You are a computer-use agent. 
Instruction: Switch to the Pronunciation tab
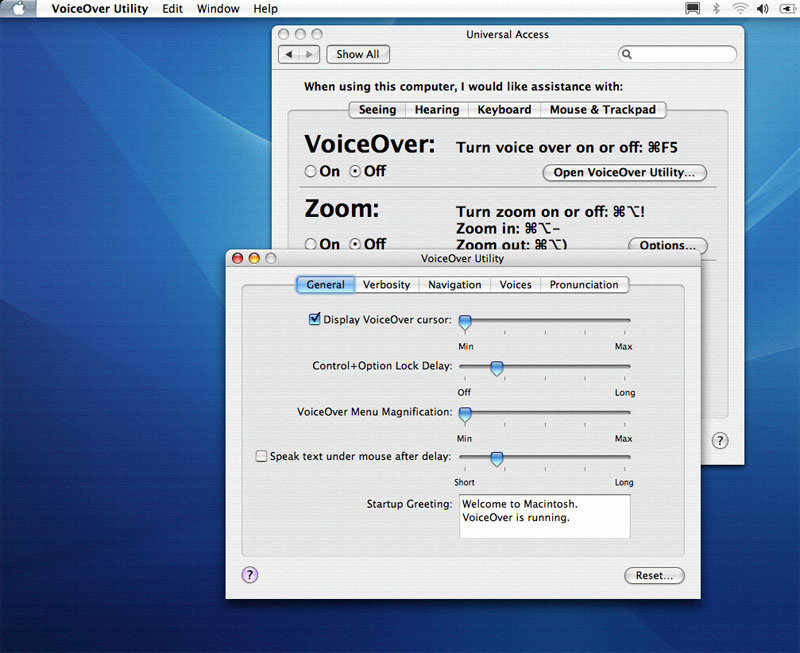[584, 285]
